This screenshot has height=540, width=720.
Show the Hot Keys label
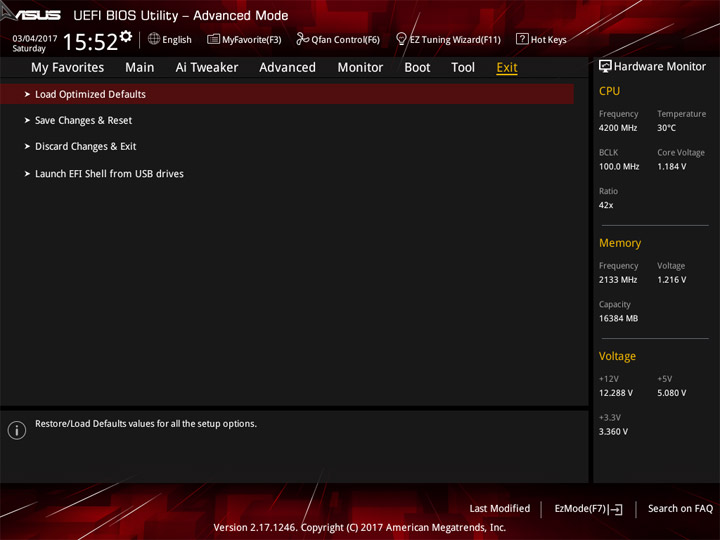[548, 39]
